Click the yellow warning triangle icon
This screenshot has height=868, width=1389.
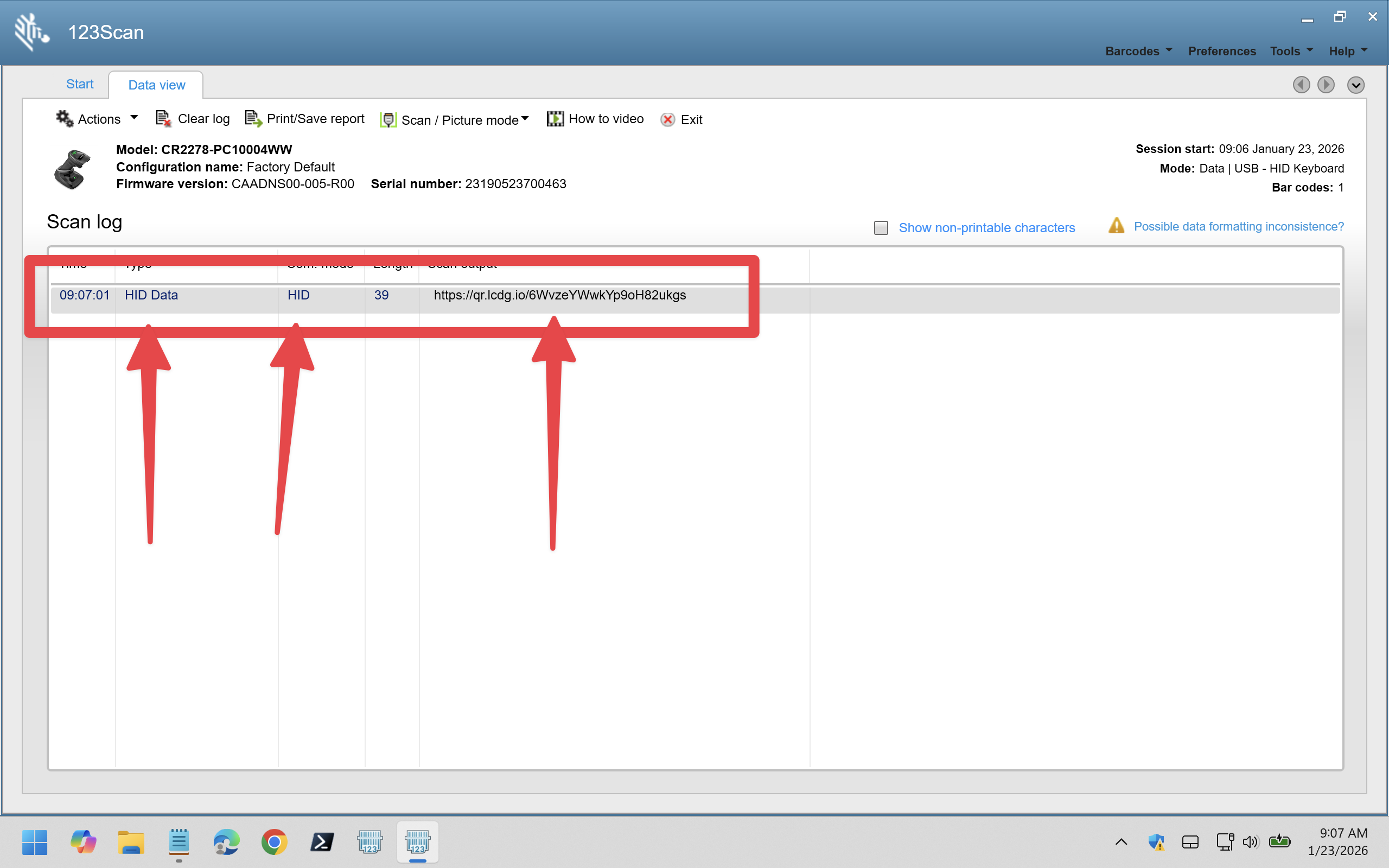click(x=1116, y=226)
